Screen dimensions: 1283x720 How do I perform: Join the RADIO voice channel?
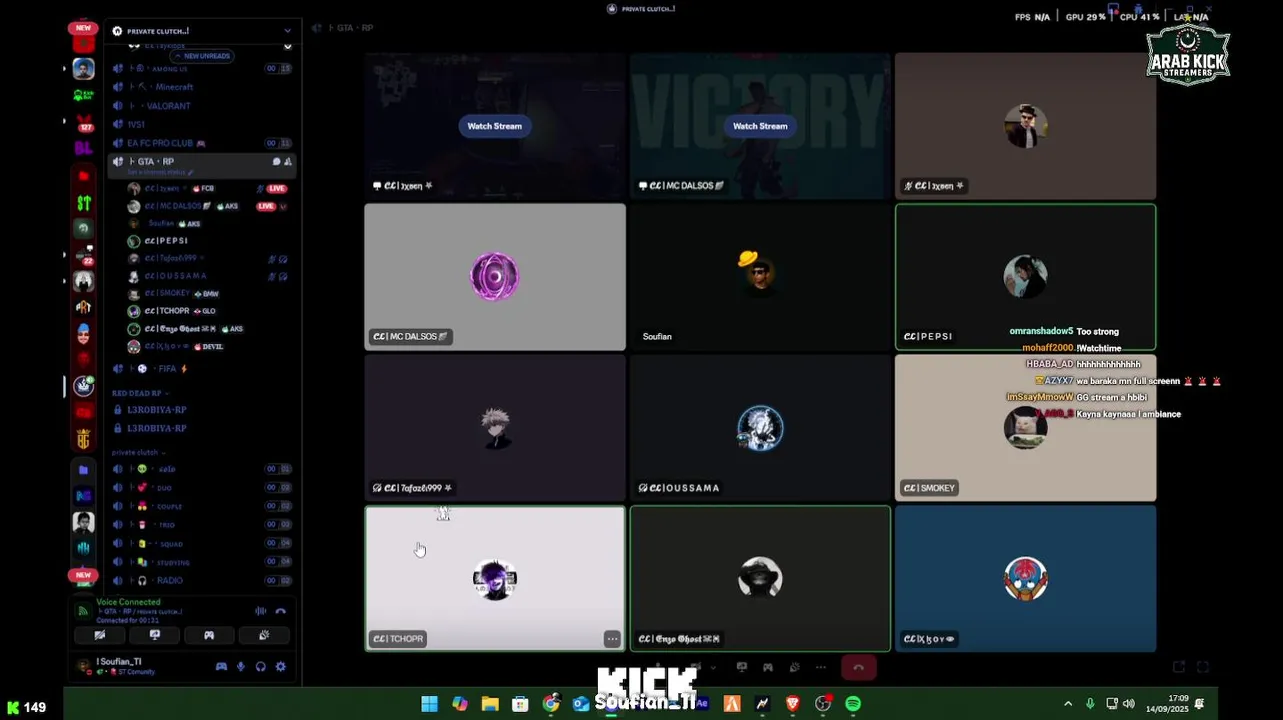(203, 580)
